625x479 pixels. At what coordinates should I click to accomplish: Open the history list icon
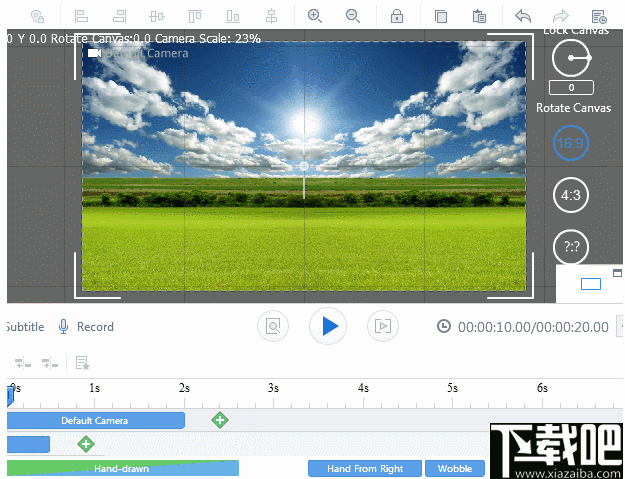(x=599, y=17)
